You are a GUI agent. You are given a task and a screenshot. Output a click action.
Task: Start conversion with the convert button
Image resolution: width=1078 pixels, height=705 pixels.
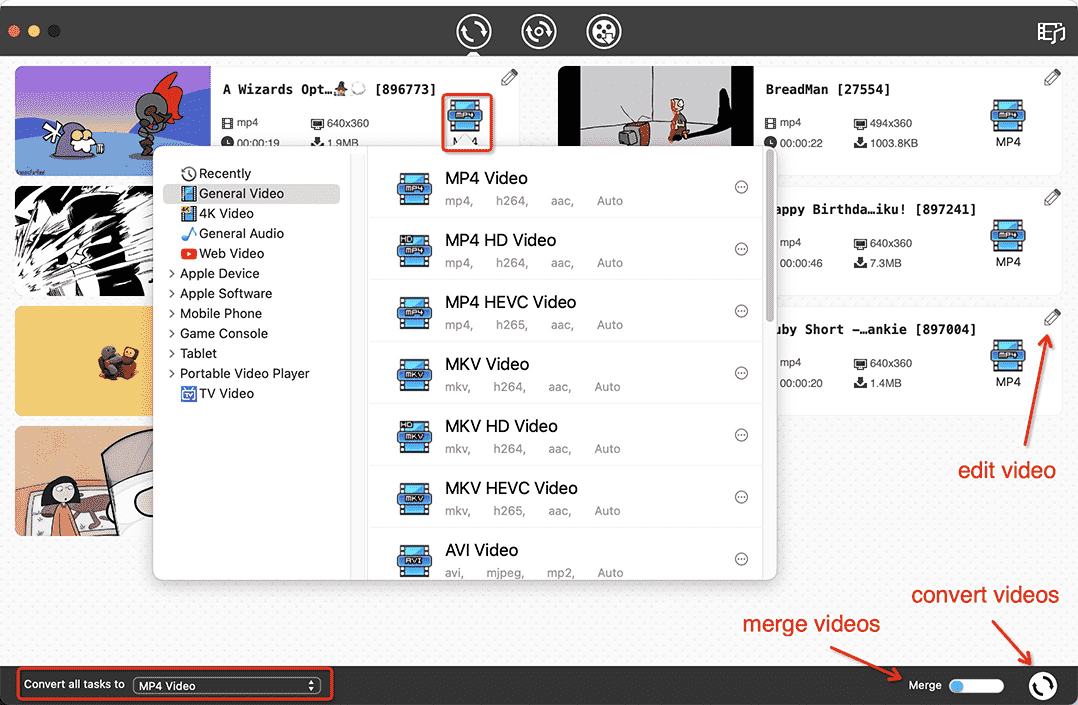1043,685
